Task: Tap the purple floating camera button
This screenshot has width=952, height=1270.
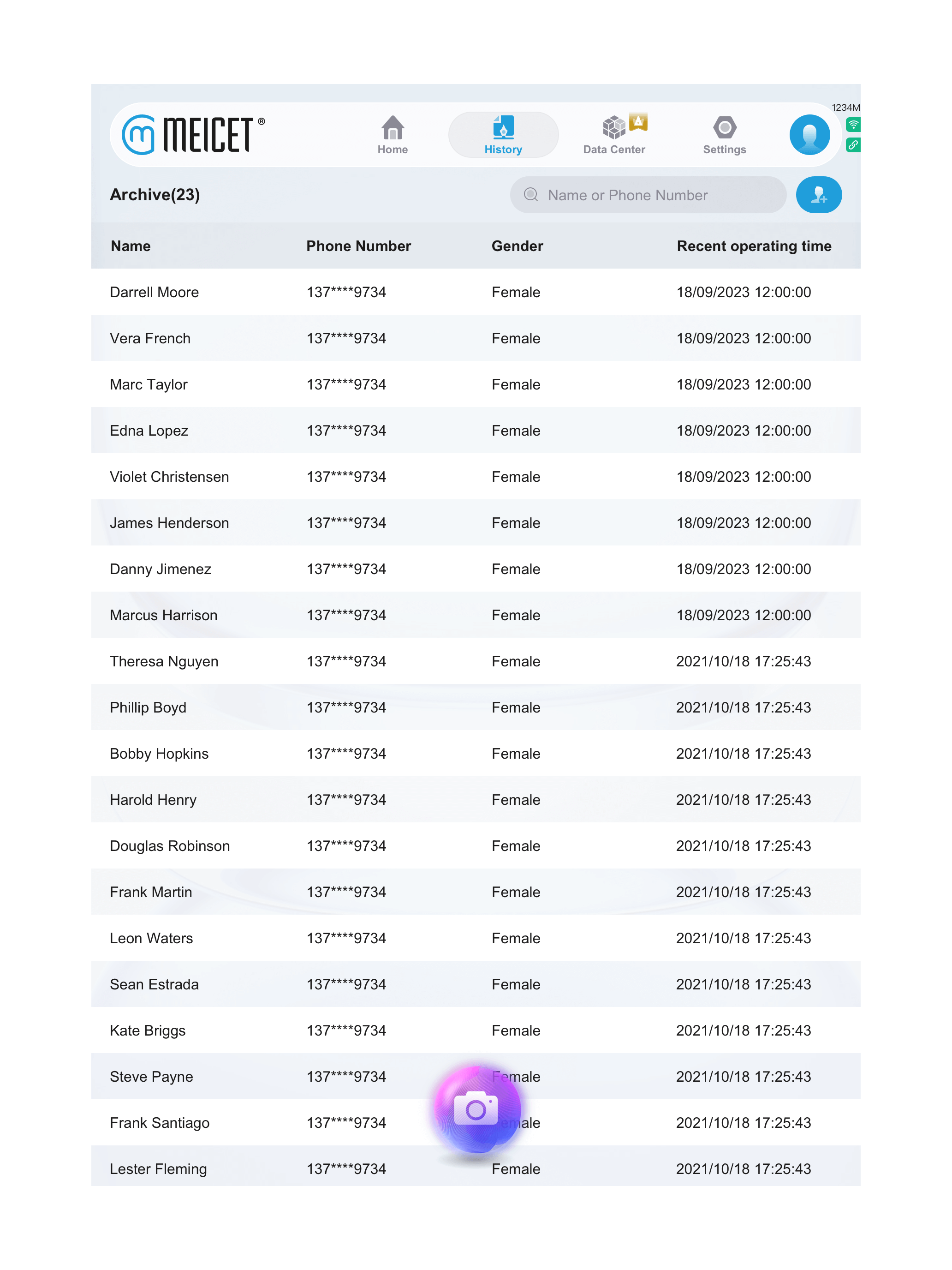Action: pyautogui.click(x=477, y=1108)
